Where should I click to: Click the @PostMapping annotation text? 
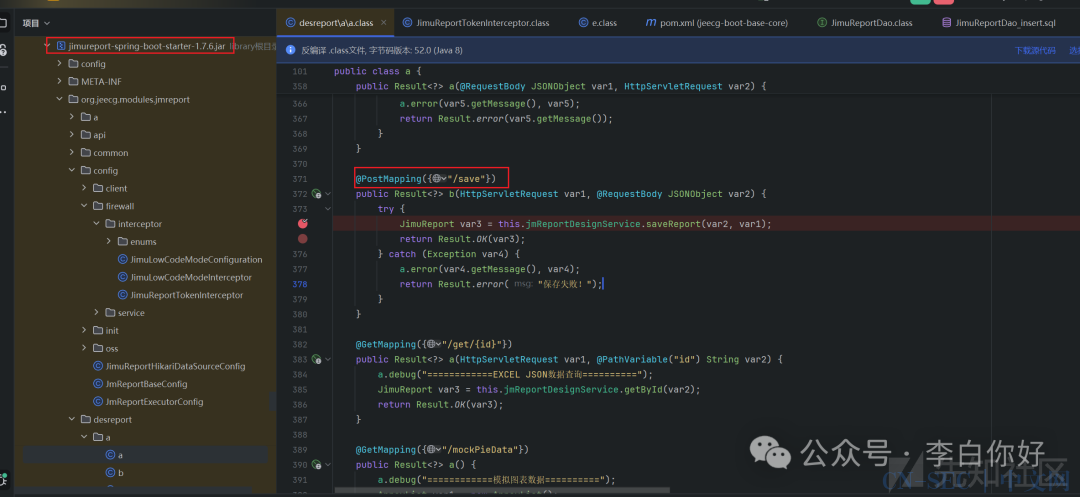coord(388,179)
